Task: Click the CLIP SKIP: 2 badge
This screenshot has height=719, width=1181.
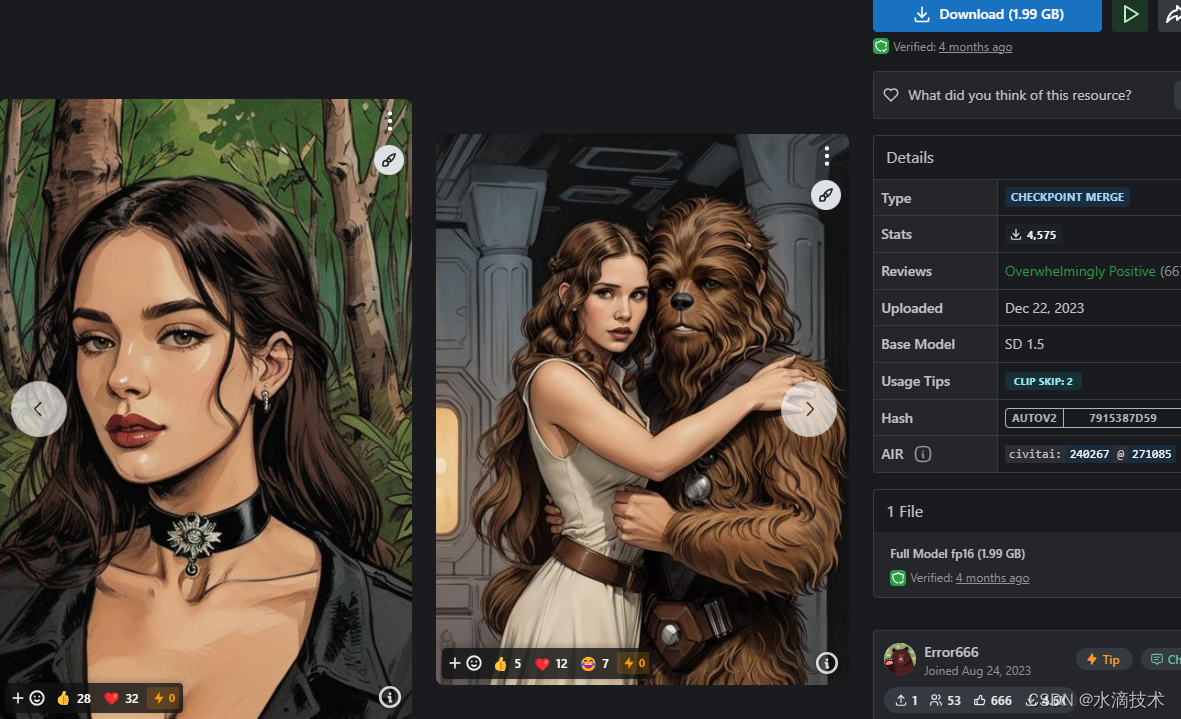Action: pyautogui.click(x=1042, y=381)
